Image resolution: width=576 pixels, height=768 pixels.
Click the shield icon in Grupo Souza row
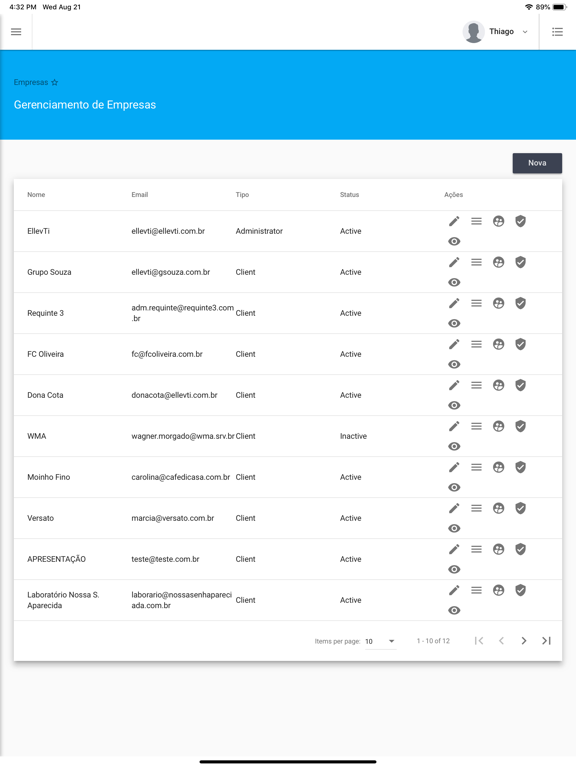pyautogui.click(x=520, y=263)
